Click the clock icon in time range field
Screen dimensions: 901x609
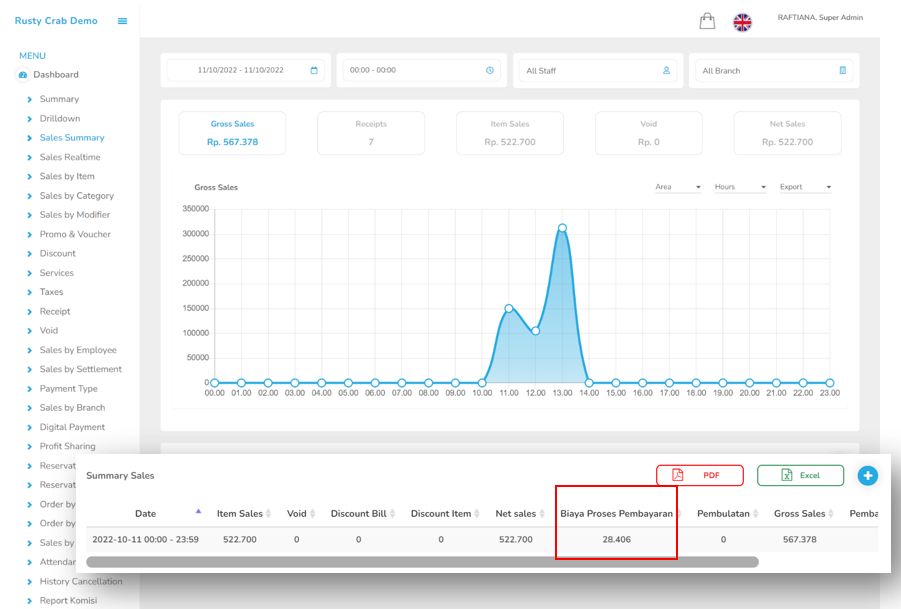coord(490,71)
